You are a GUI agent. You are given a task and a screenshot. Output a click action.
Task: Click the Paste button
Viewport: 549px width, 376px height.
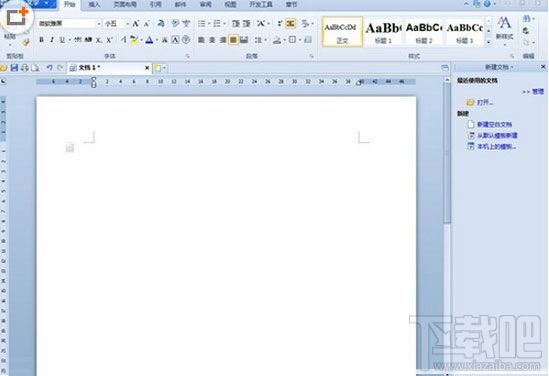[9, 36]
